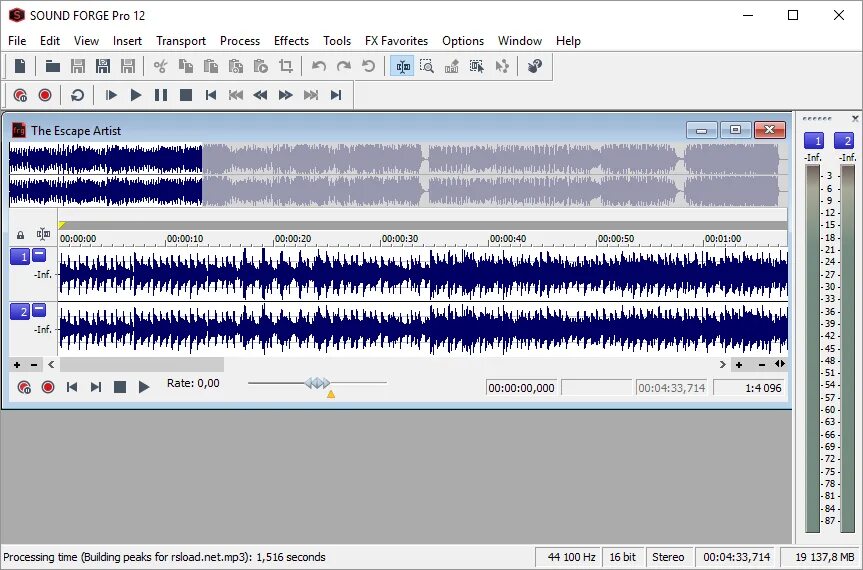Click the cursor position field 00:00:00,000
Viewport: 863px width, 570px height.
point(521,388)
